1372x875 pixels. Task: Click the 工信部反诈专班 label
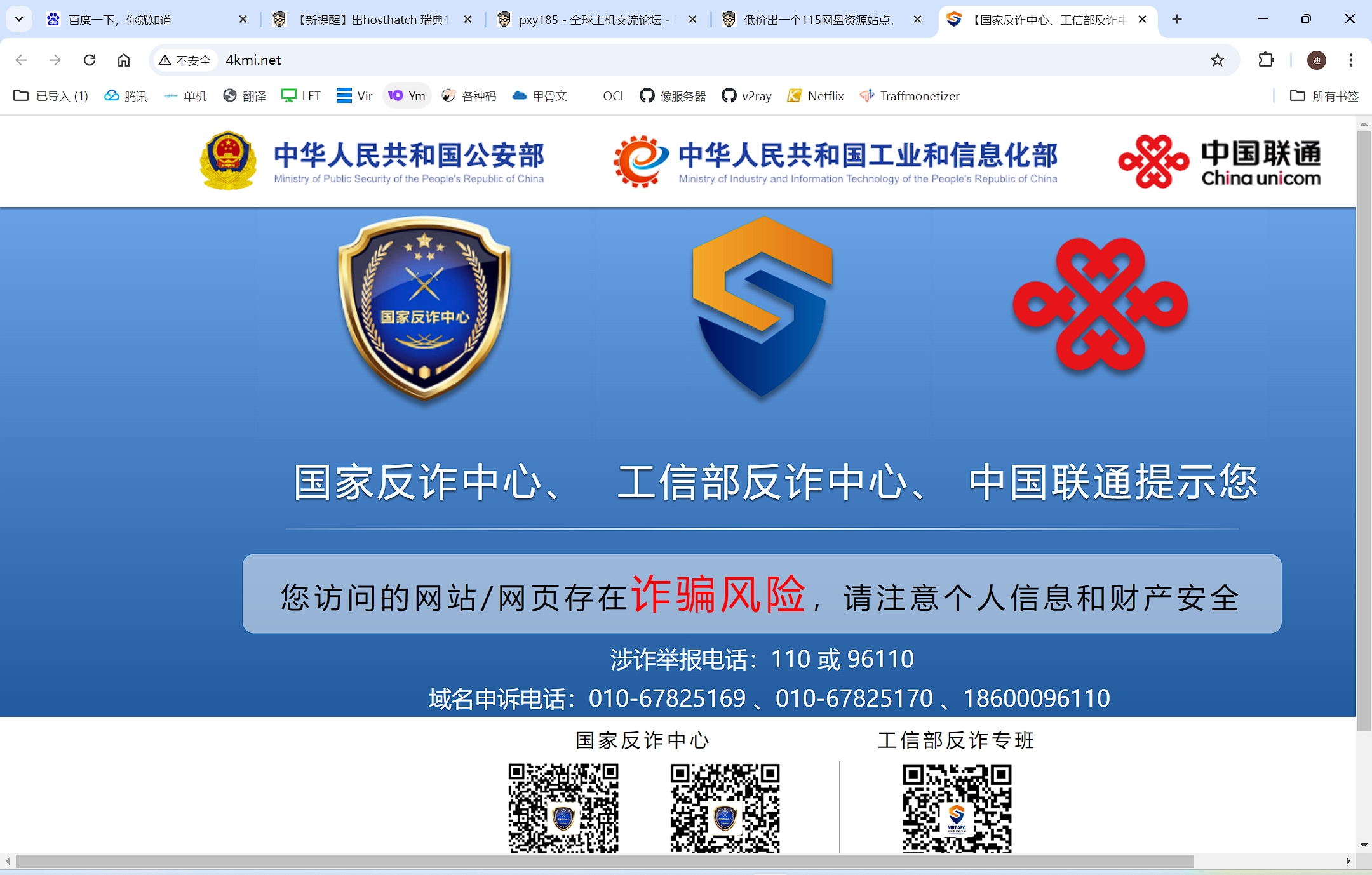(956, 740)
